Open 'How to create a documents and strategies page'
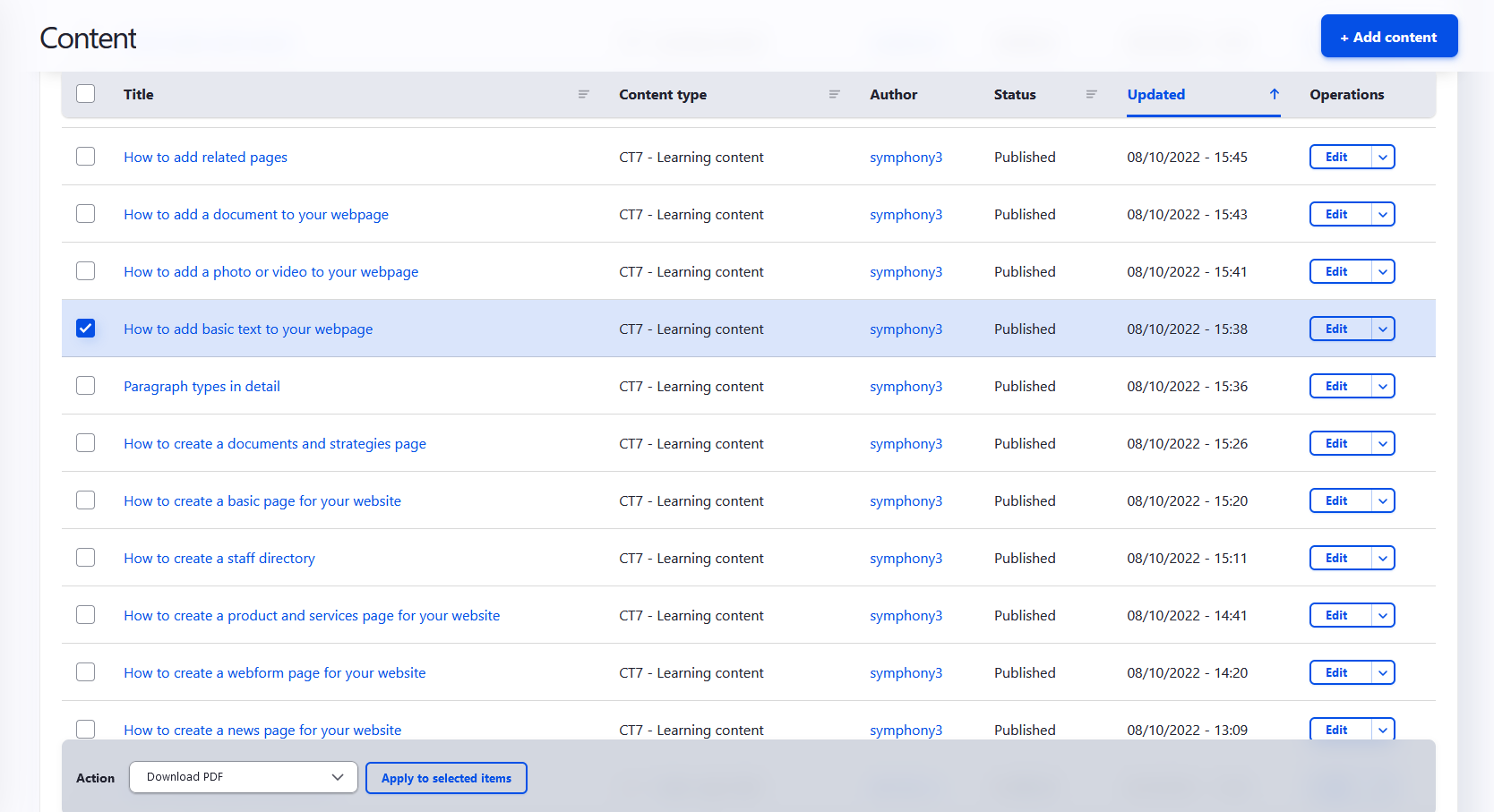The image size is (1494, 812). click(x=275, y=444)
